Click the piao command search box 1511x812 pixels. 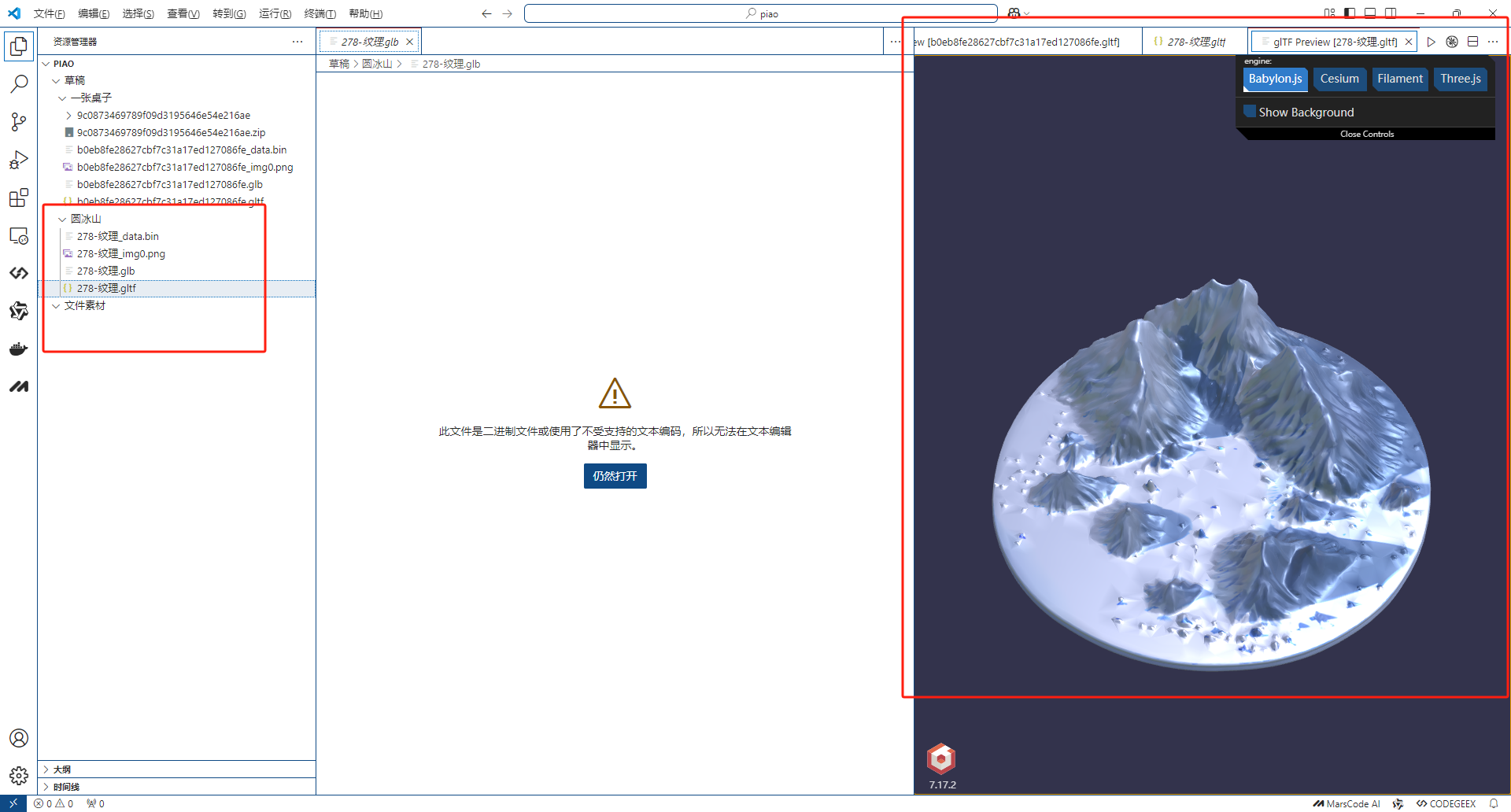pyautogui.click(x=760, y=13)
